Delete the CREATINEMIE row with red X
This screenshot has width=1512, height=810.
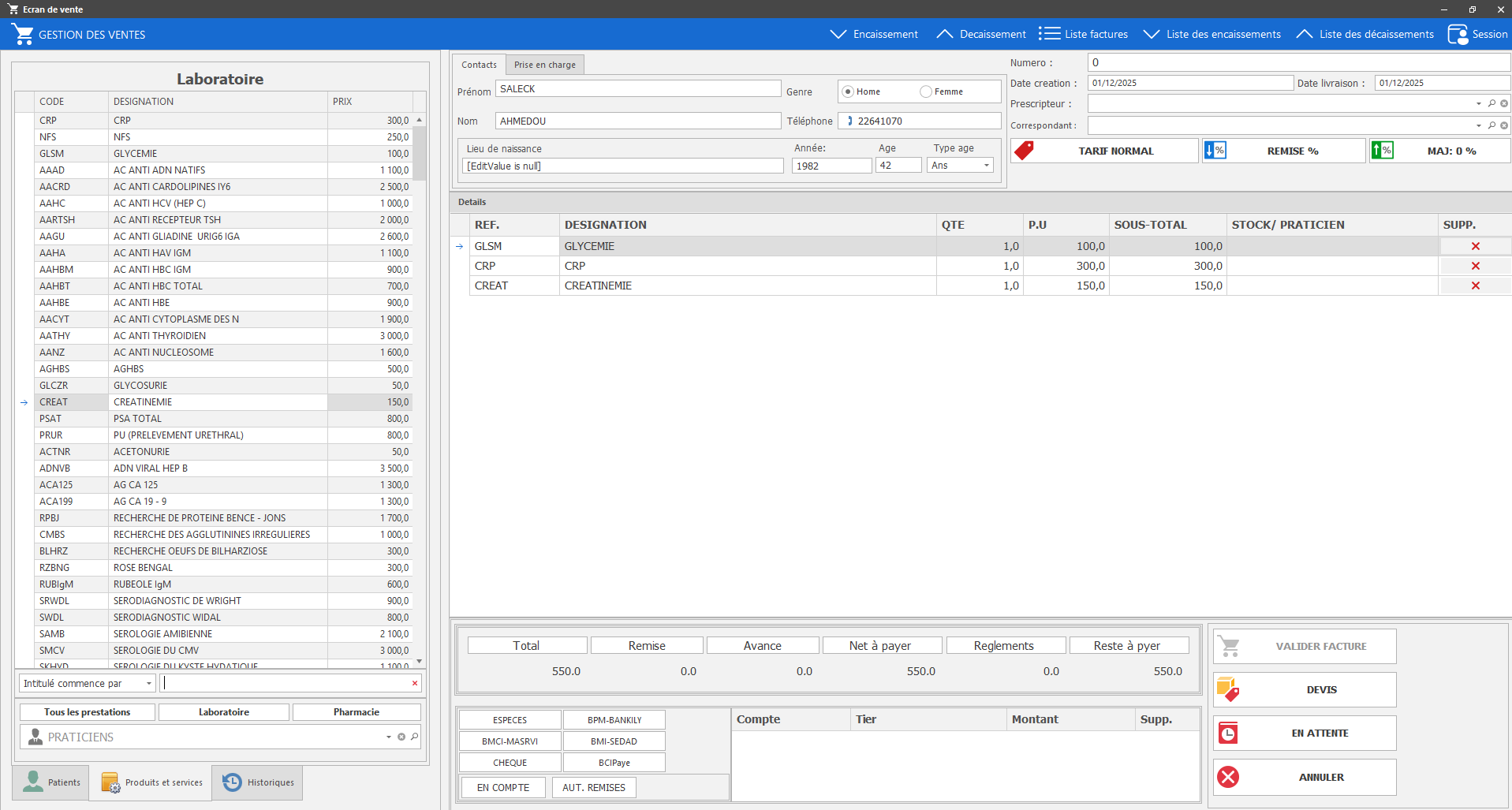[x=1475, y=286]
